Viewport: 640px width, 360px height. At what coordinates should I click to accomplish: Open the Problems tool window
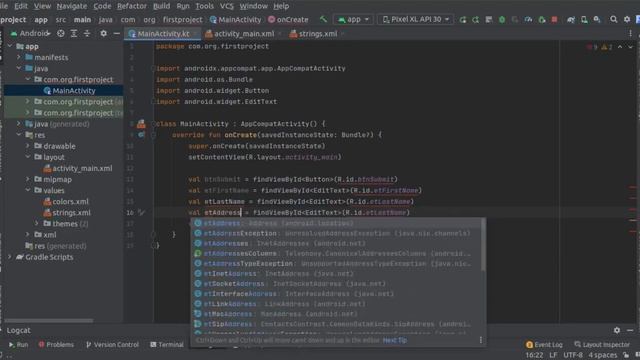(56, 344)
